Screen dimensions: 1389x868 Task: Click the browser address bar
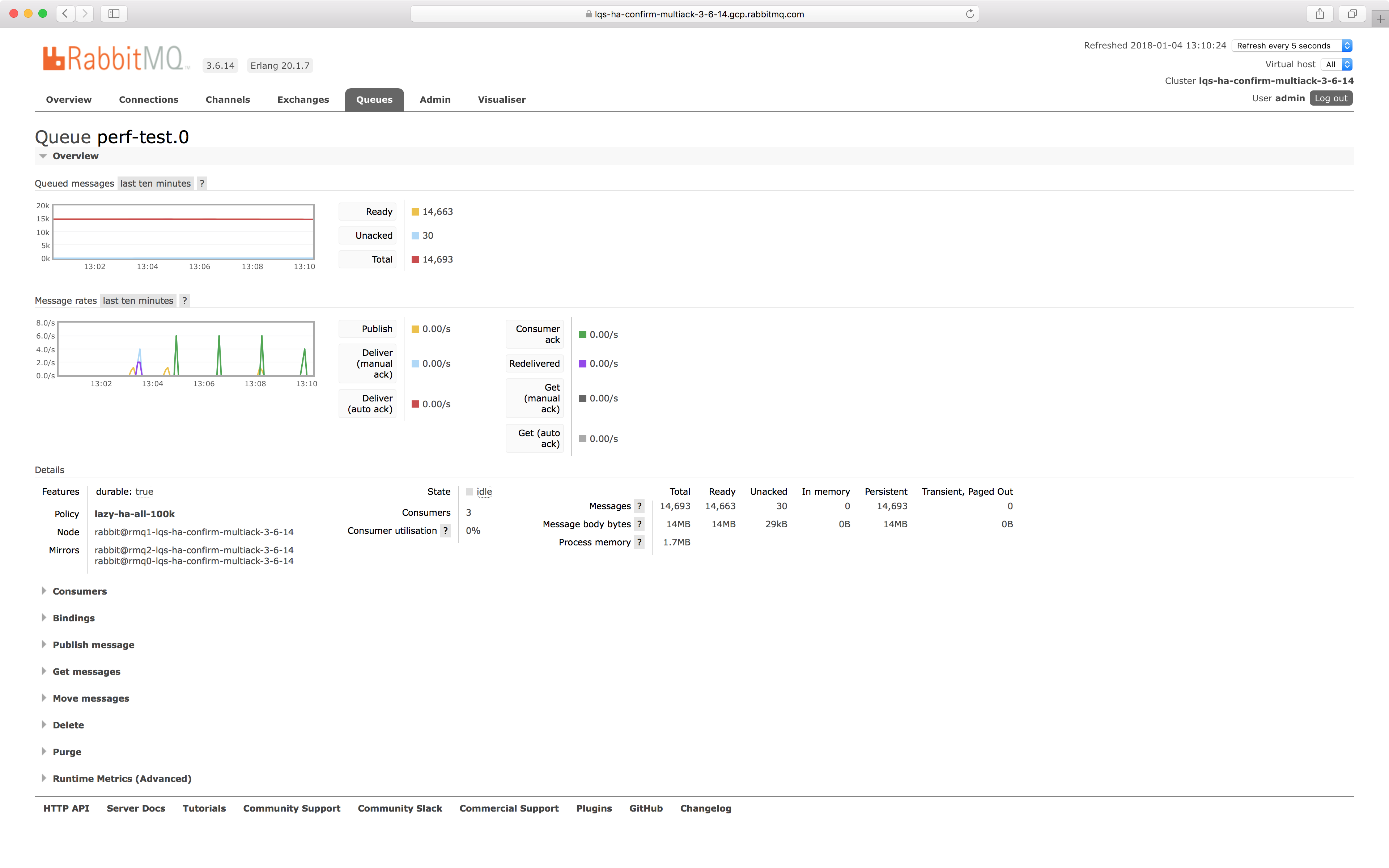click(x=694, y=14)
